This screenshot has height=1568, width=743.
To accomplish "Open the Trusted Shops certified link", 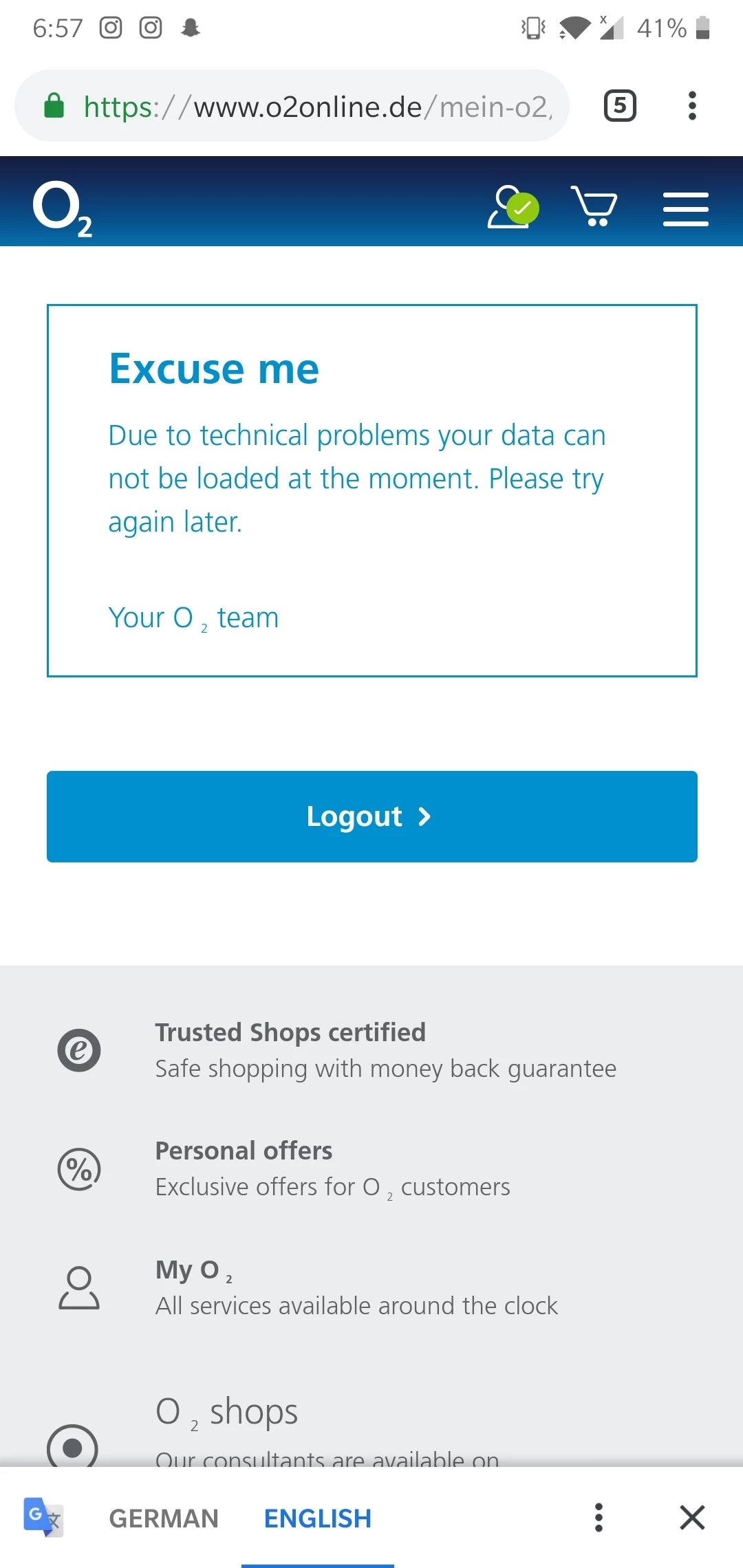I will click(x=290, y=1032).
